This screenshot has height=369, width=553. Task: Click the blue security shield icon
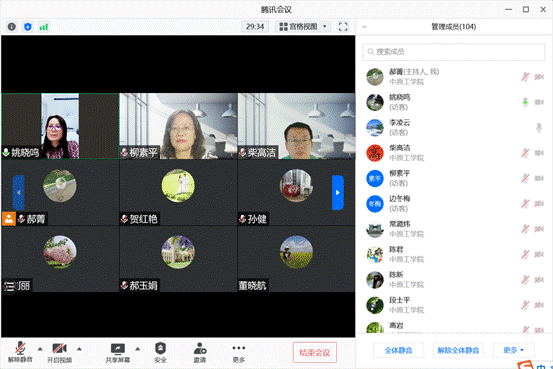28,27
